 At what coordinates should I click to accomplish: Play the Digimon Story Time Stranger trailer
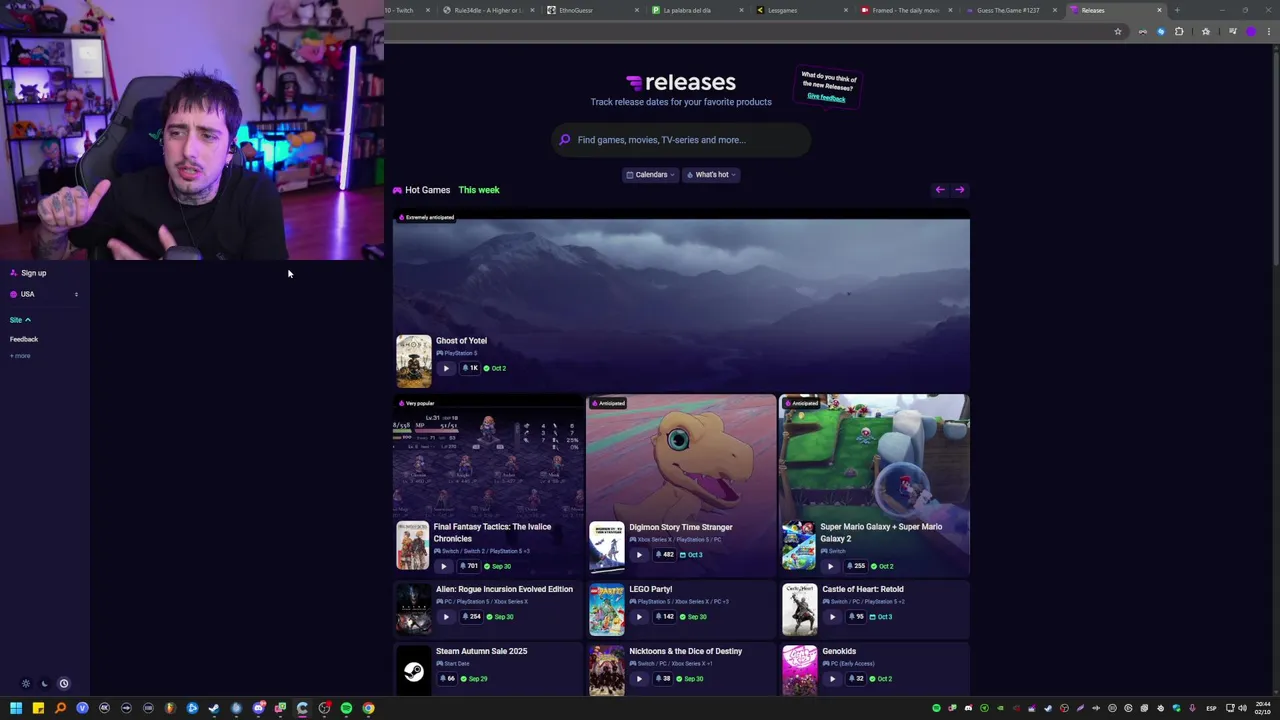(x=639, y=555)
